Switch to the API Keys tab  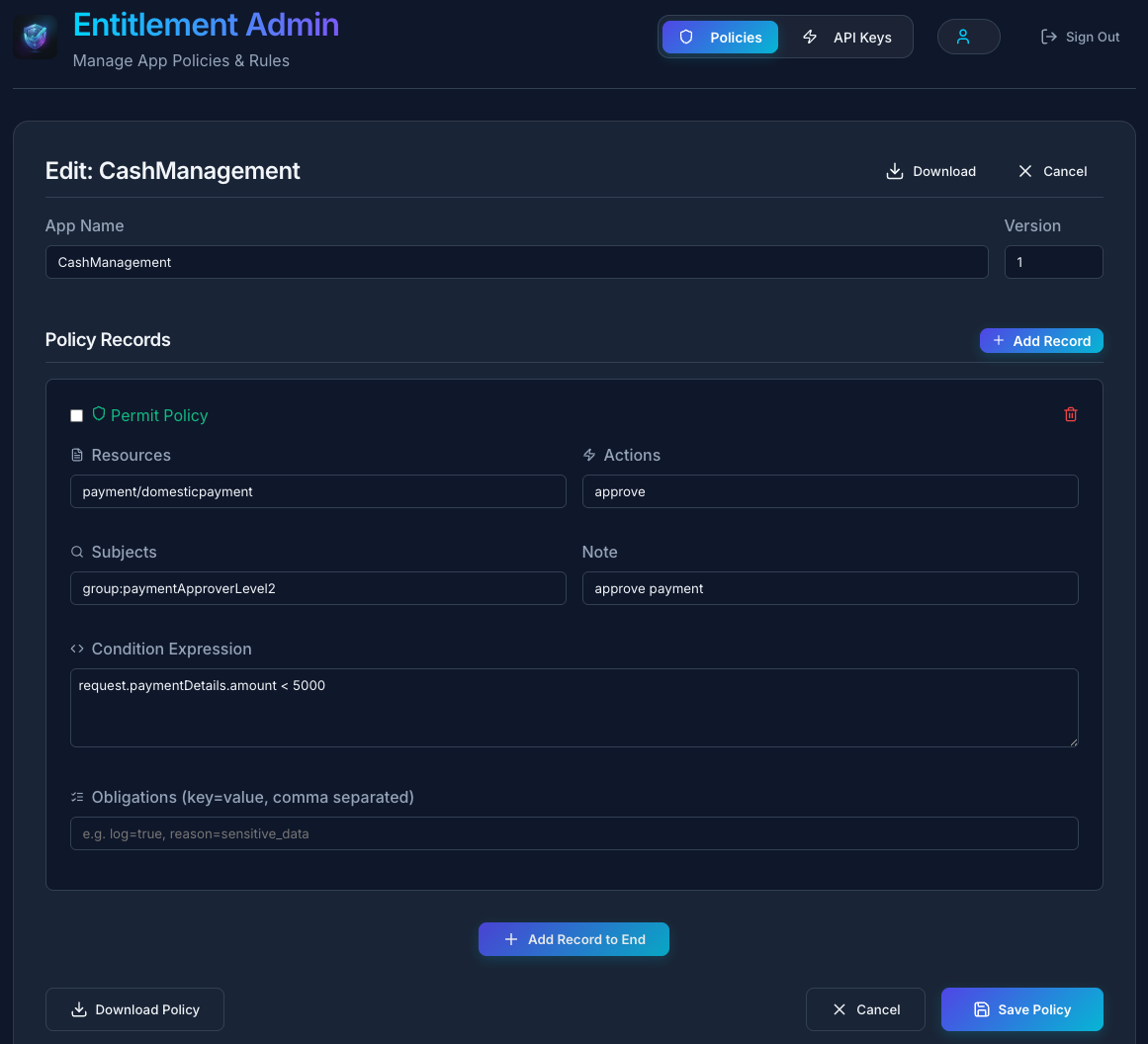pyautogui.click(x=847, y=38)
